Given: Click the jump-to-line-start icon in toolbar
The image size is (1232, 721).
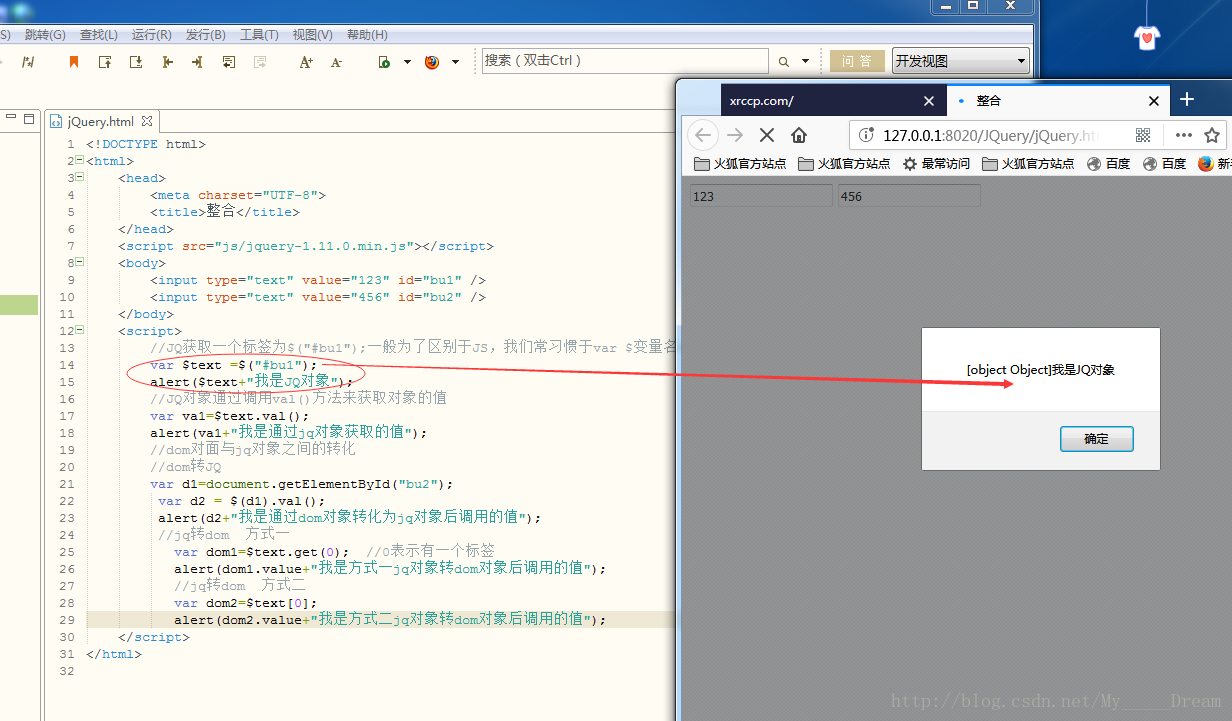Looking at the screenshot, I should tap(167, 62).
